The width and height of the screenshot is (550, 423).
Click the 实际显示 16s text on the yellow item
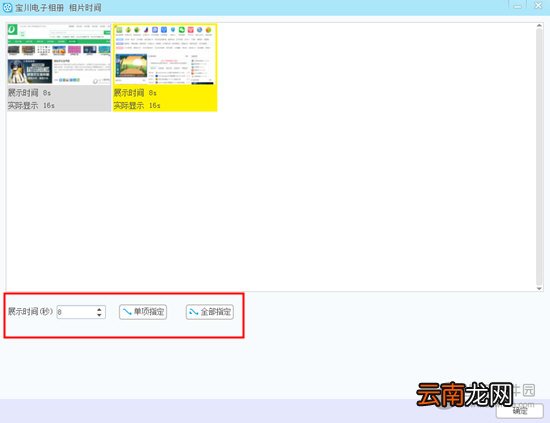pyautogui.click(x=137, y=105)
